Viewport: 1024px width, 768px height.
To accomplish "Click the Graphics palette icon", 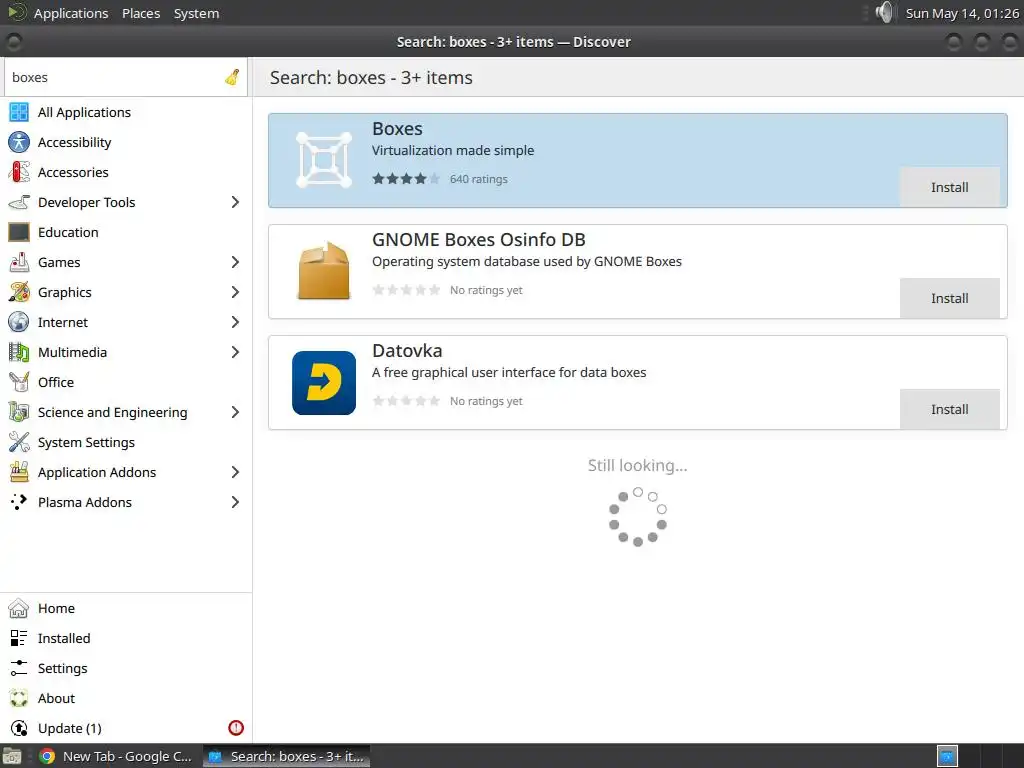I will [19, 293].
